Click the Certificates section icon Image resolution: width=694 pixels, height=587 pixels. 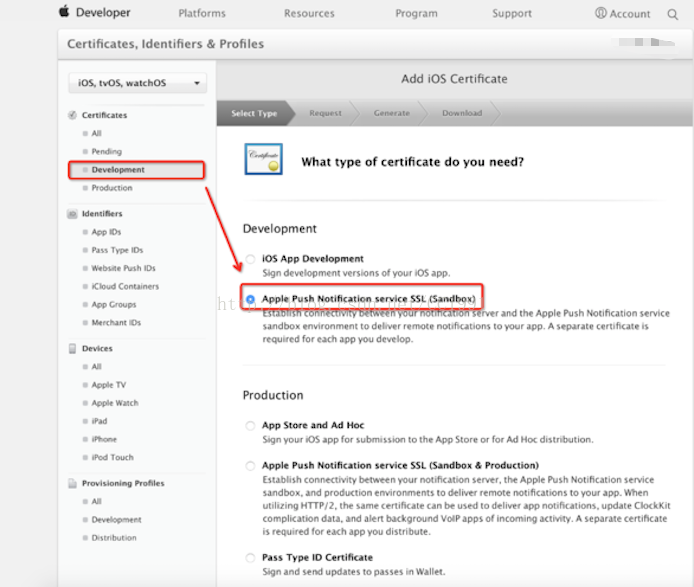tap(72, 115)
